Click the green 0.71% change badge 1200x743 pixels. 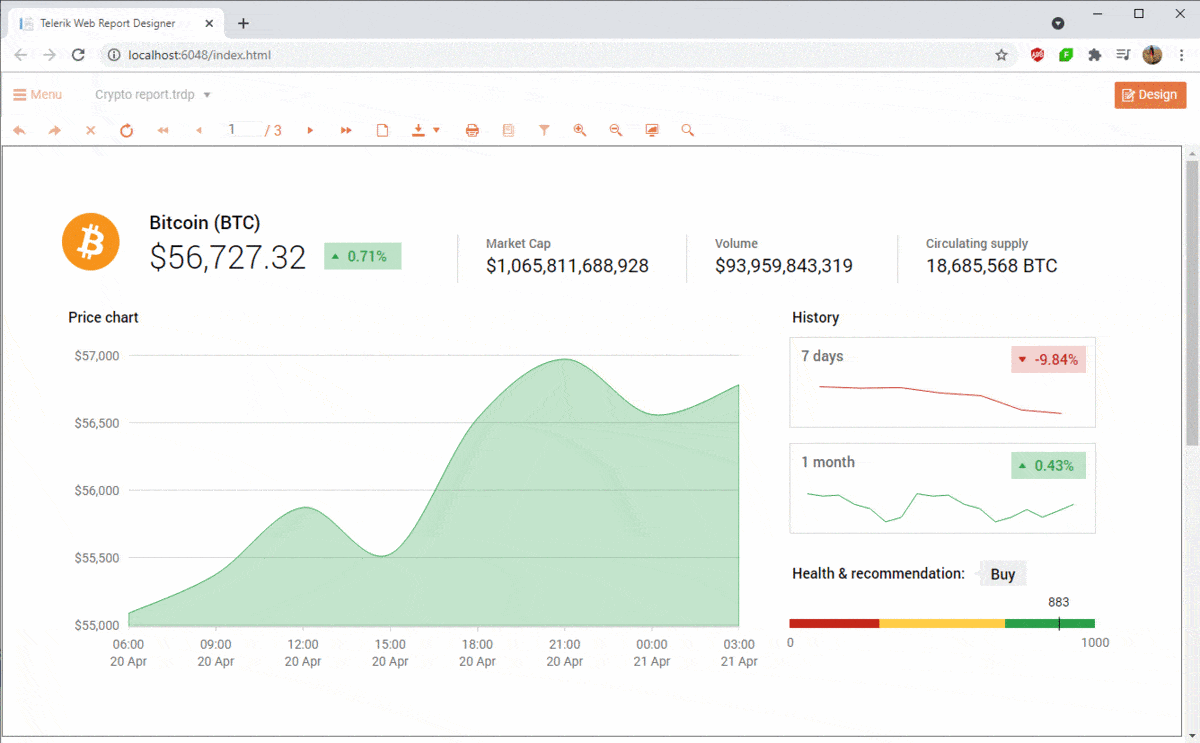click(x=362, y=256)
